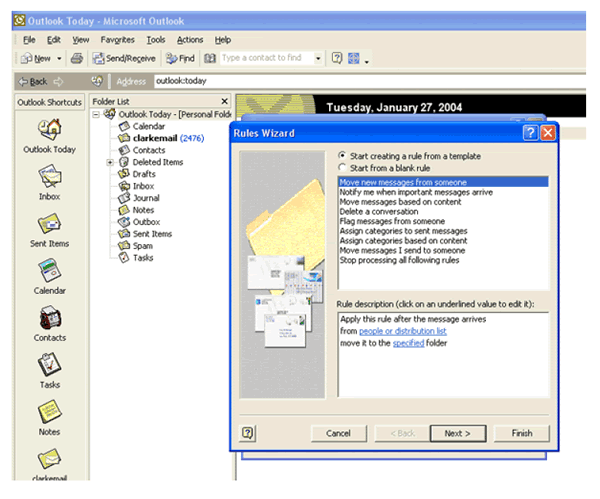This screenshot has width=600, height=499.
Task: Open the Help menu
Action: [x=223, y=40]
